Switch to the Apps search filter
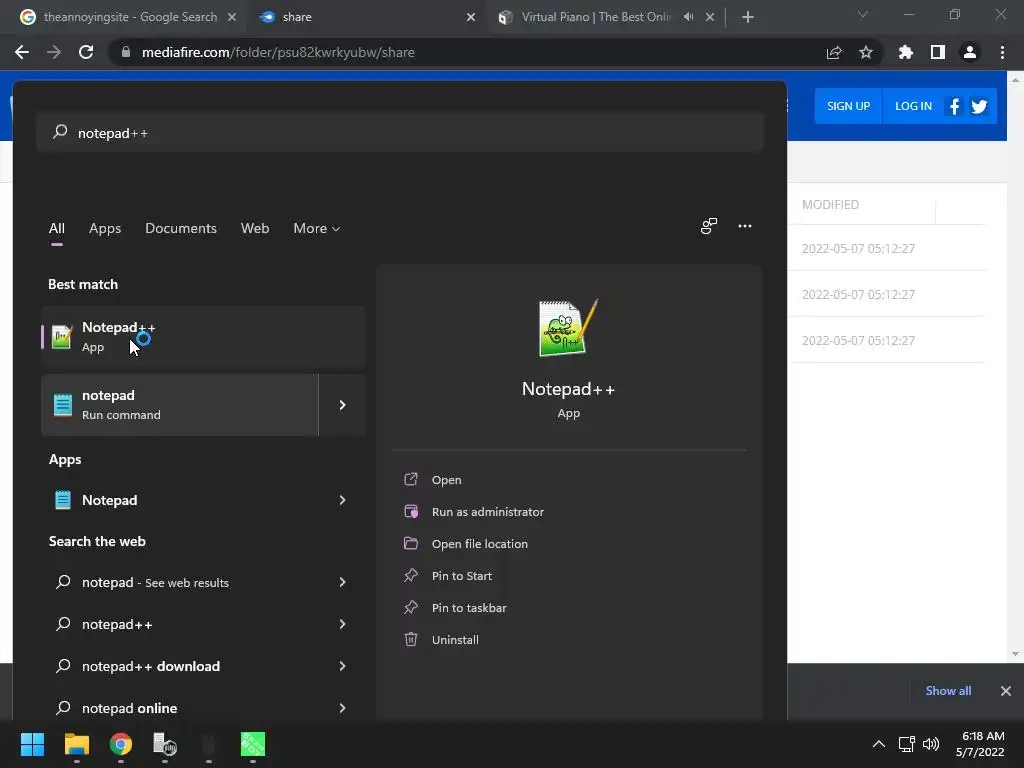The image size is (1024, 768). [x=105, y=229]
